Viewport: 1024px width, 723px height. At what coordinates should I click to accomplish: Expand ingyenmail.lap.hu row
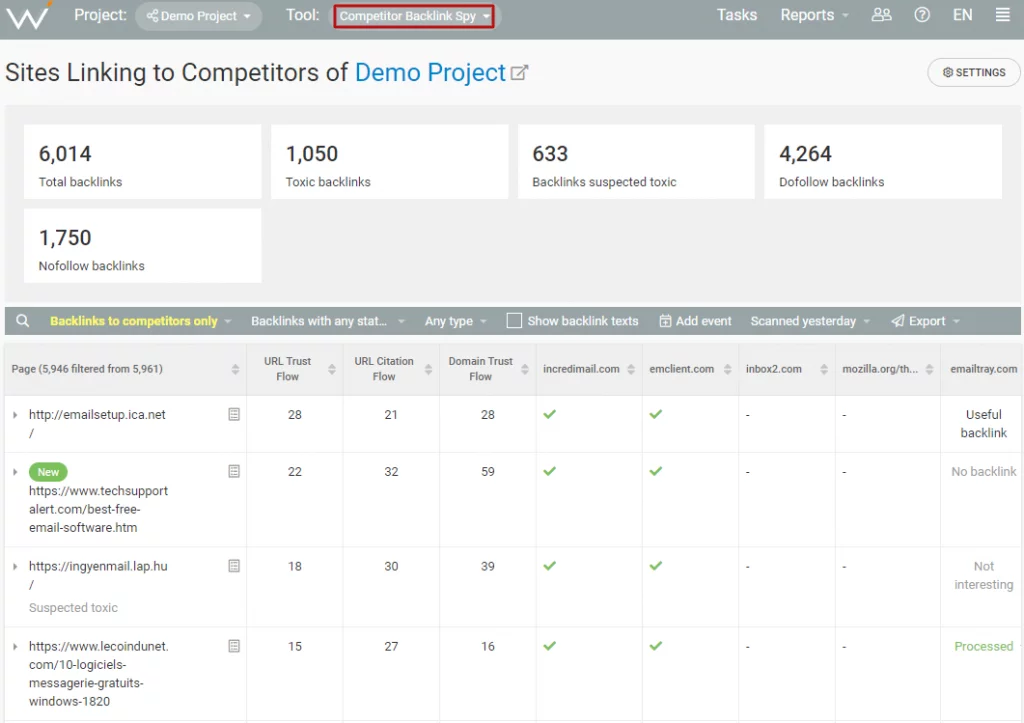click(15, 566)
